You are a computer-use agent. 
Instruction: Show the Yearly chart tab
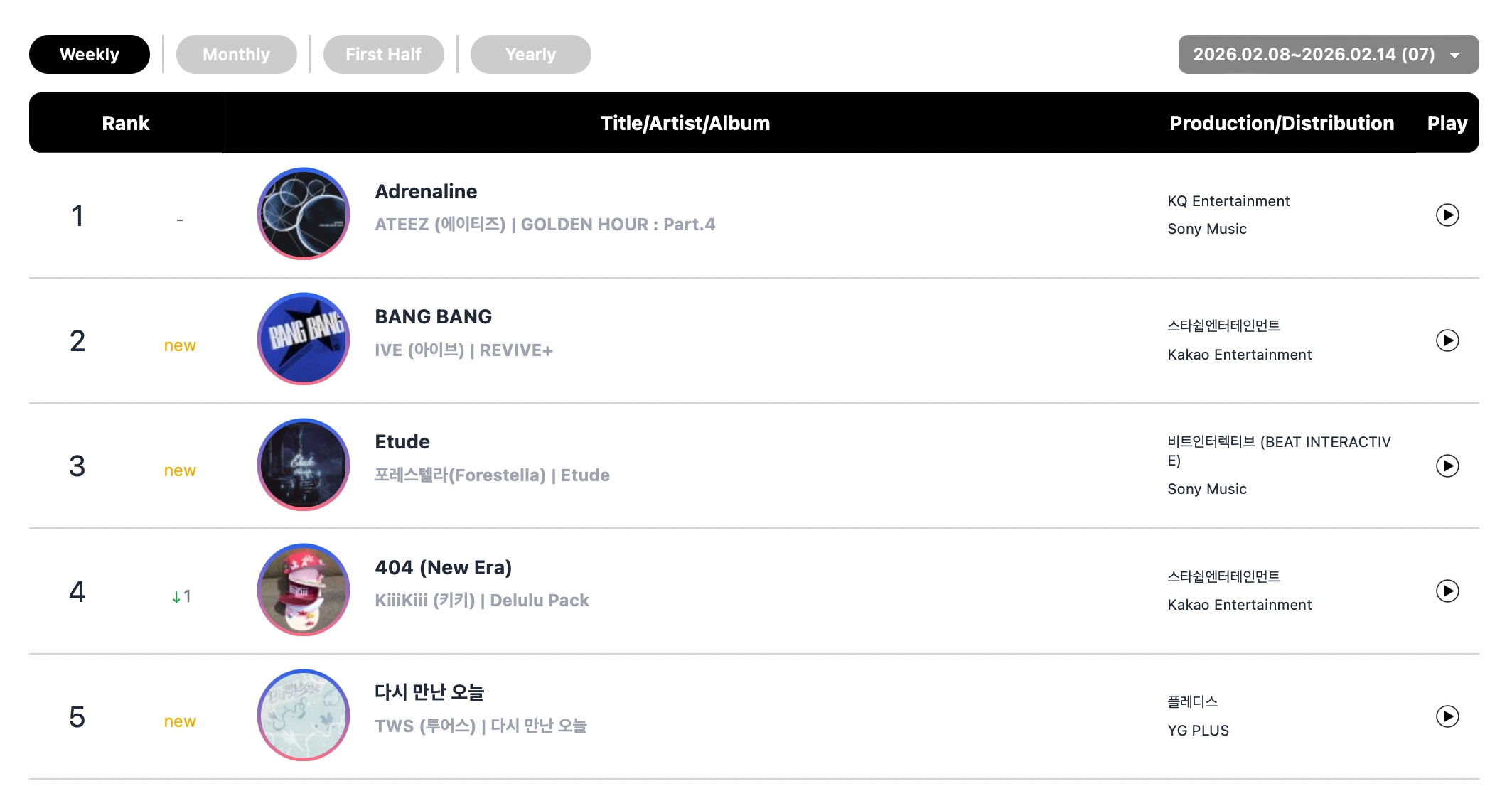point(530,55)
